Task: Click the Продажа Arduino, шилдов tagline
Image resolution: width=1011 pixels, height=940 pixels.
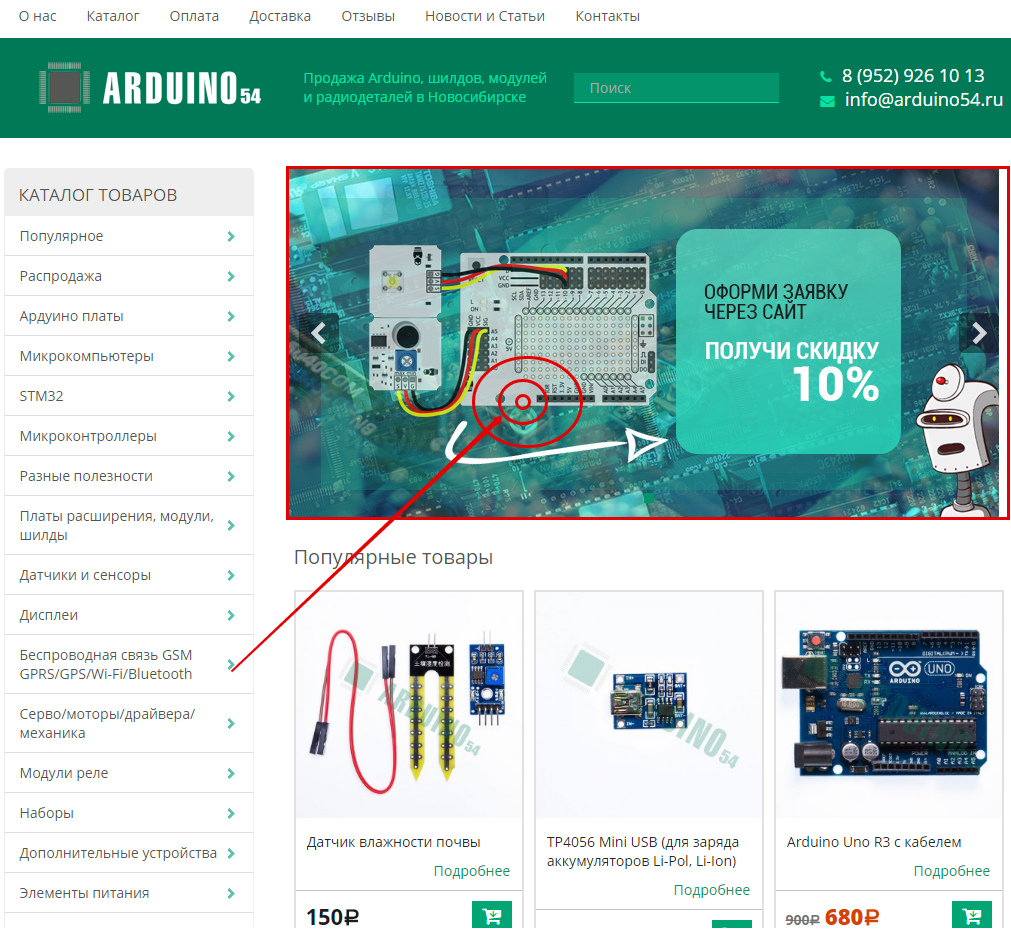Action: pyautogui.click(x=425, y=88)
